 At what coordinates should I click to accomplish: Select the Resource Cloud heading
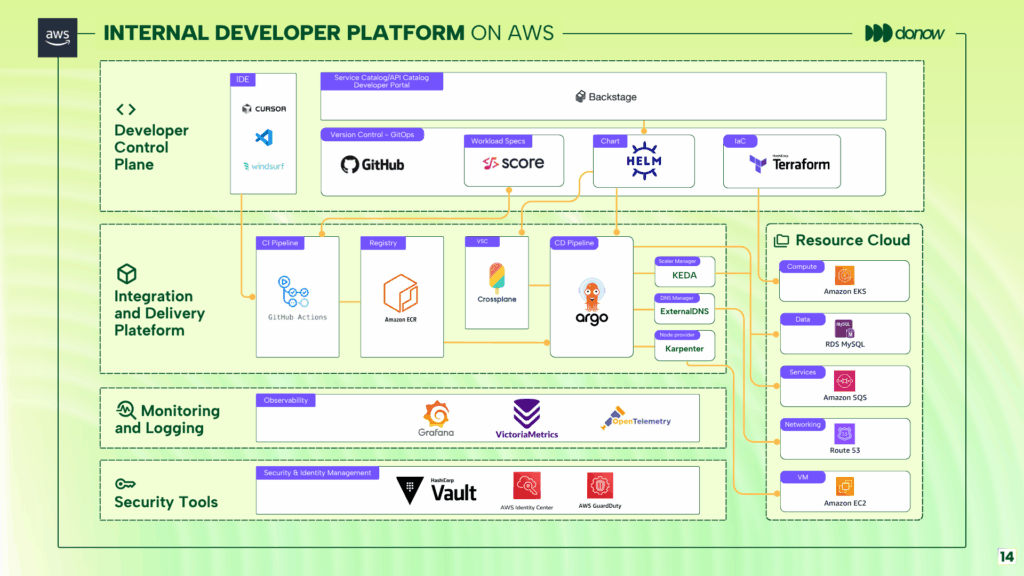click(x=852, y=240)
